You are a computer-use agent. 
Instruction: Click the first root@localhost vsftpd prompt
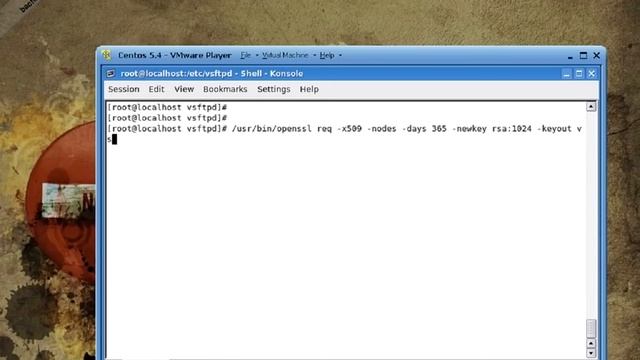click(x=167, y=107)
